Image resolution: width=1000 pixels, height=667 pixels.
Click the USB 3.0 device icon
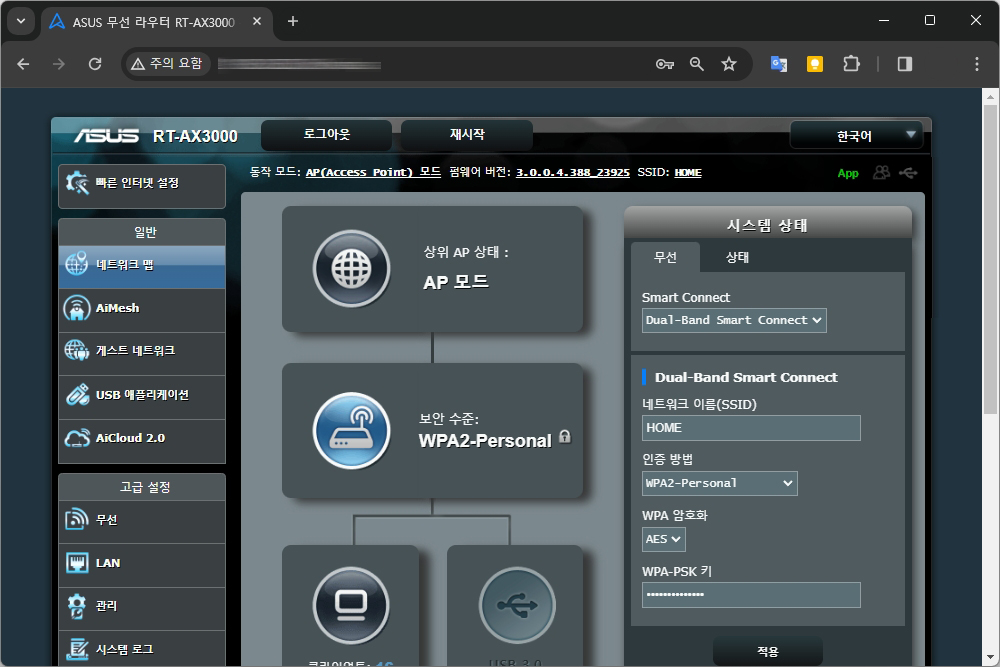517,605
